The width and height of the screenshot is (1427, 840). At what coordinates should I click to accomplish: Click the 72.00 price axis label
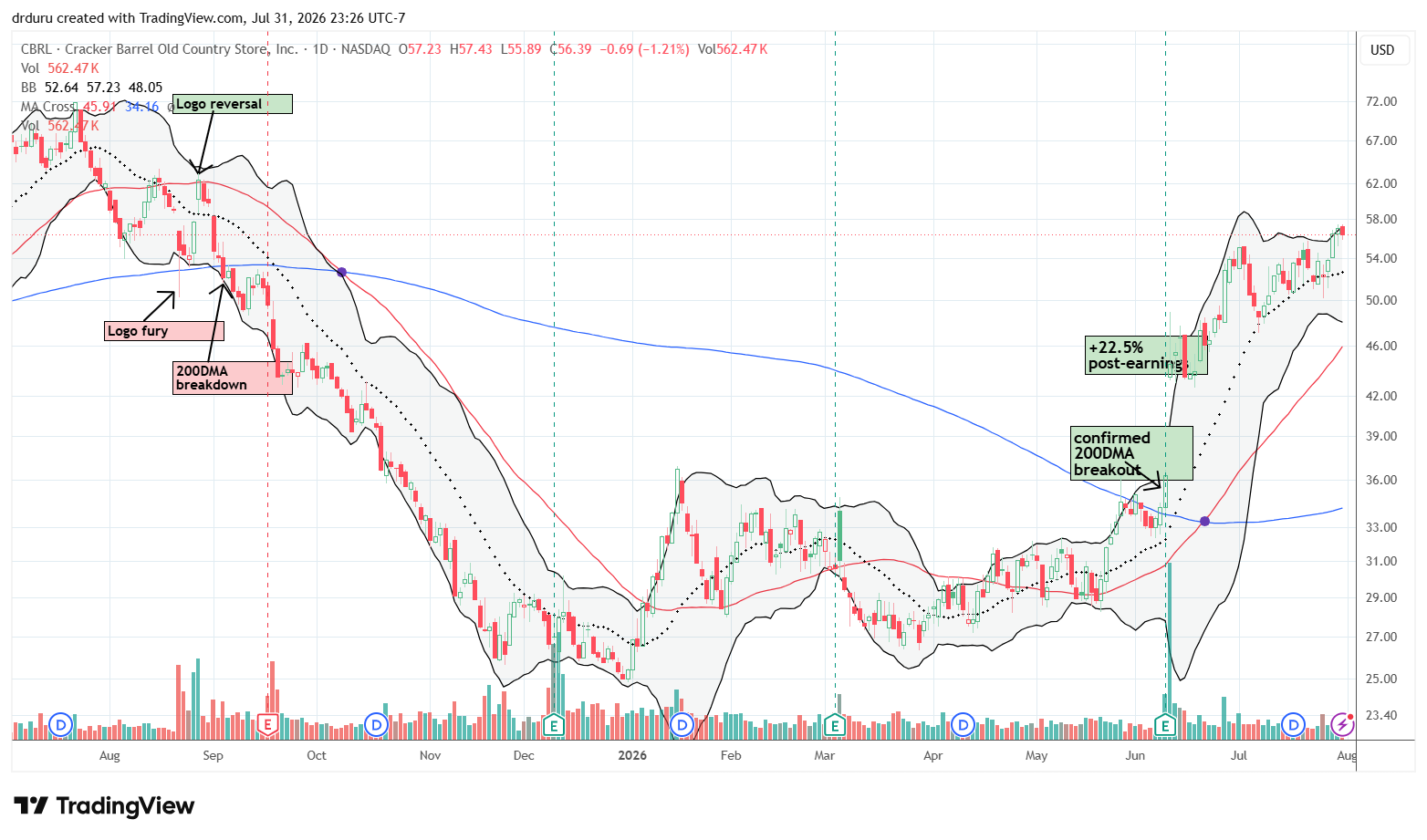click(x=1381, y=101)
